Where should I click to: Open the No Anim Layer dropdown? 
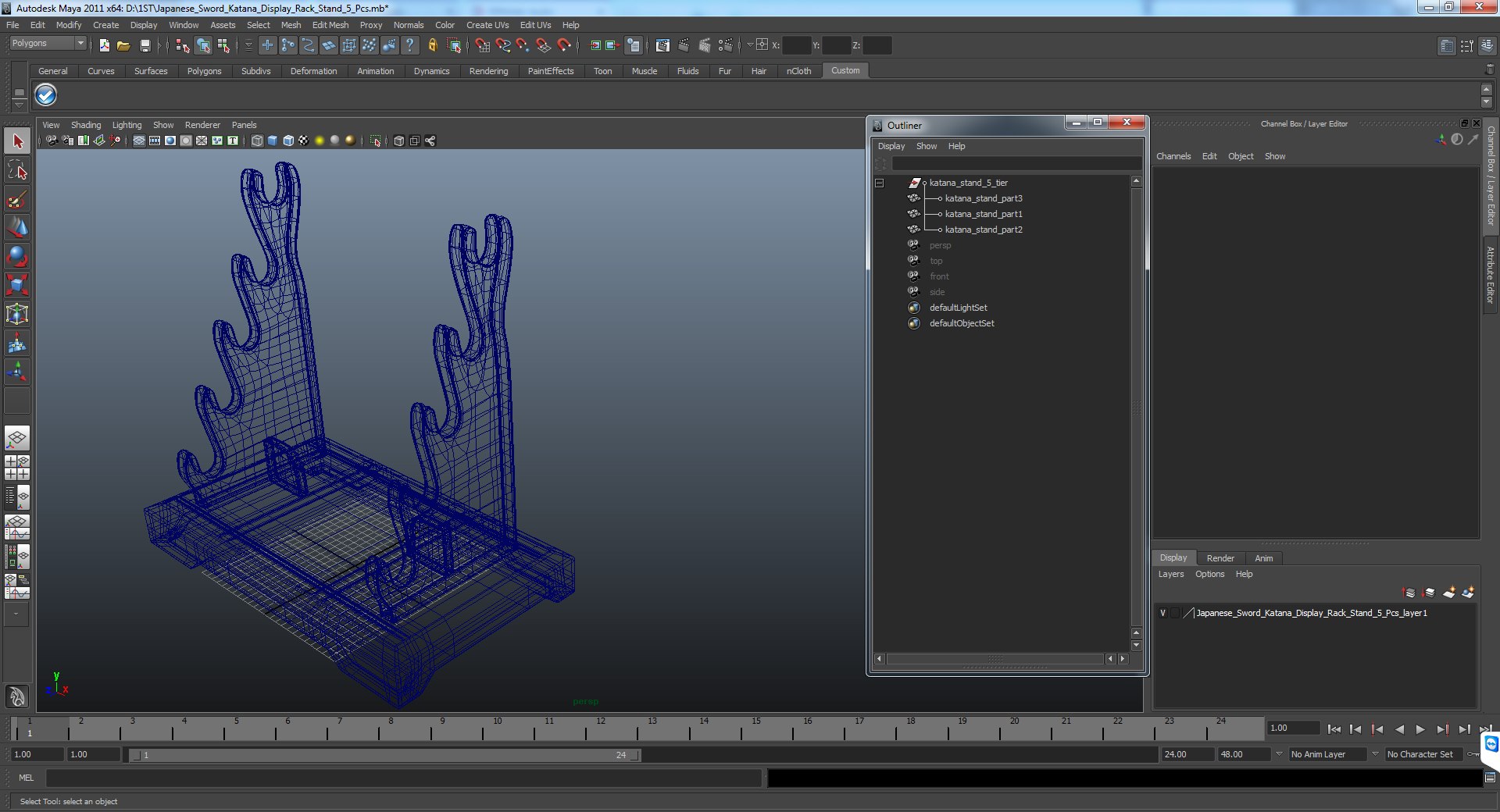1328,754
